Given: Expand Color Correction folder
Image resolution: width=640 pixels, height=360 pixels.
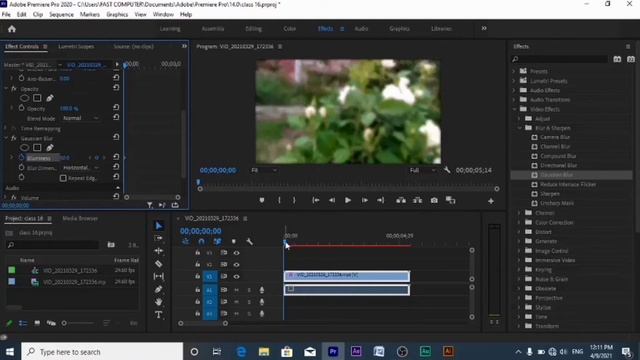Looking at the screenshot, I should (519, 222).
